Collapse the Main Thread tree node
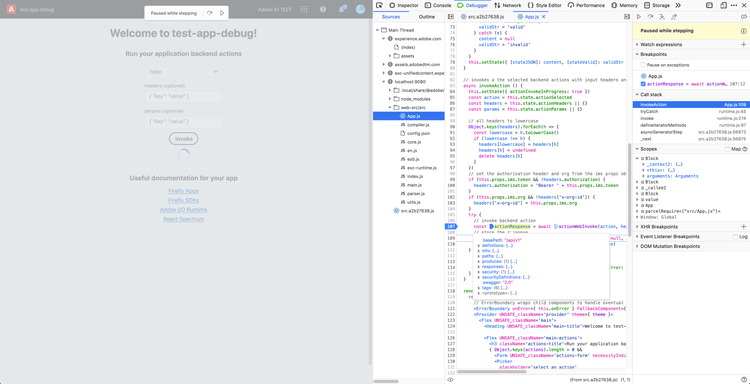 coord(378,30)
